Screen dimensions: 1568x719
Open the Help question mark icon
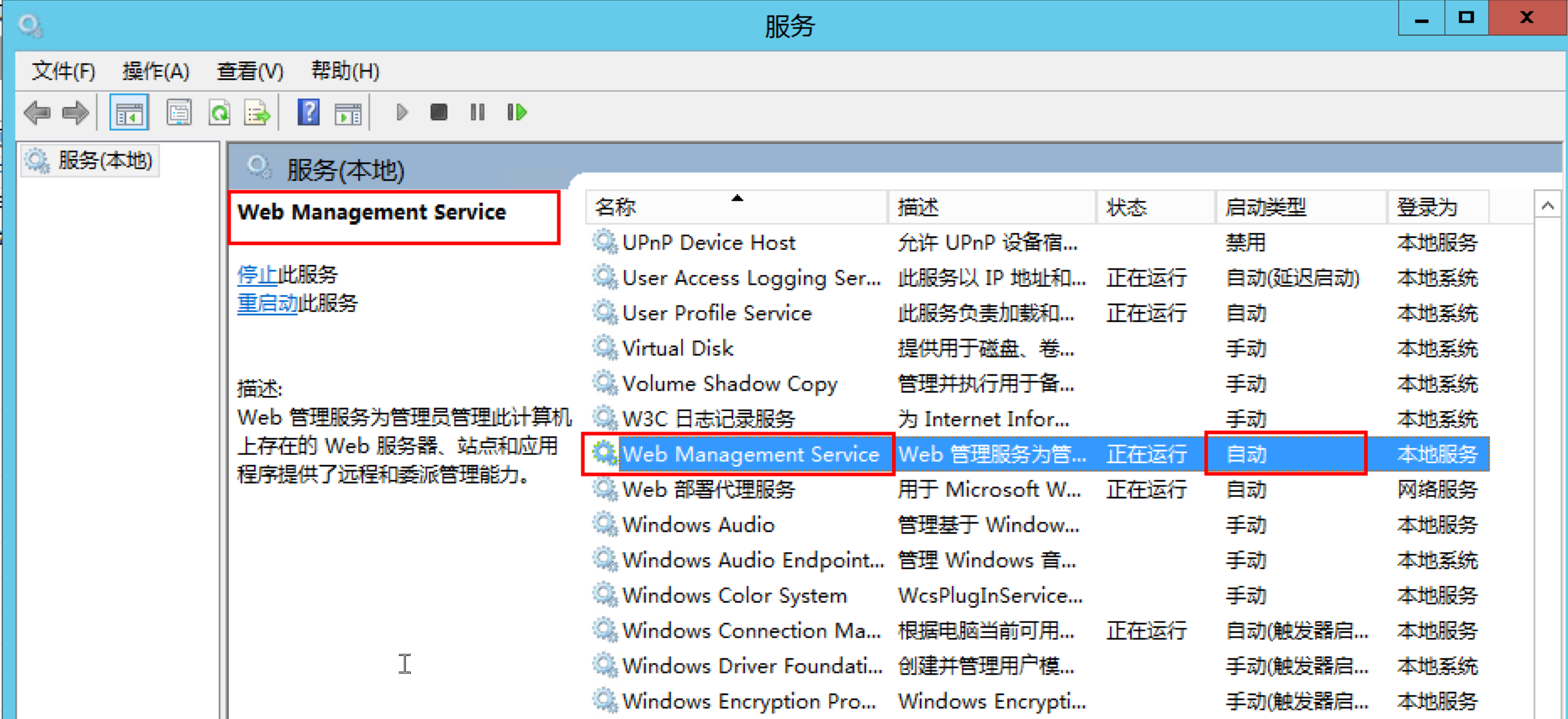[309, 113]
